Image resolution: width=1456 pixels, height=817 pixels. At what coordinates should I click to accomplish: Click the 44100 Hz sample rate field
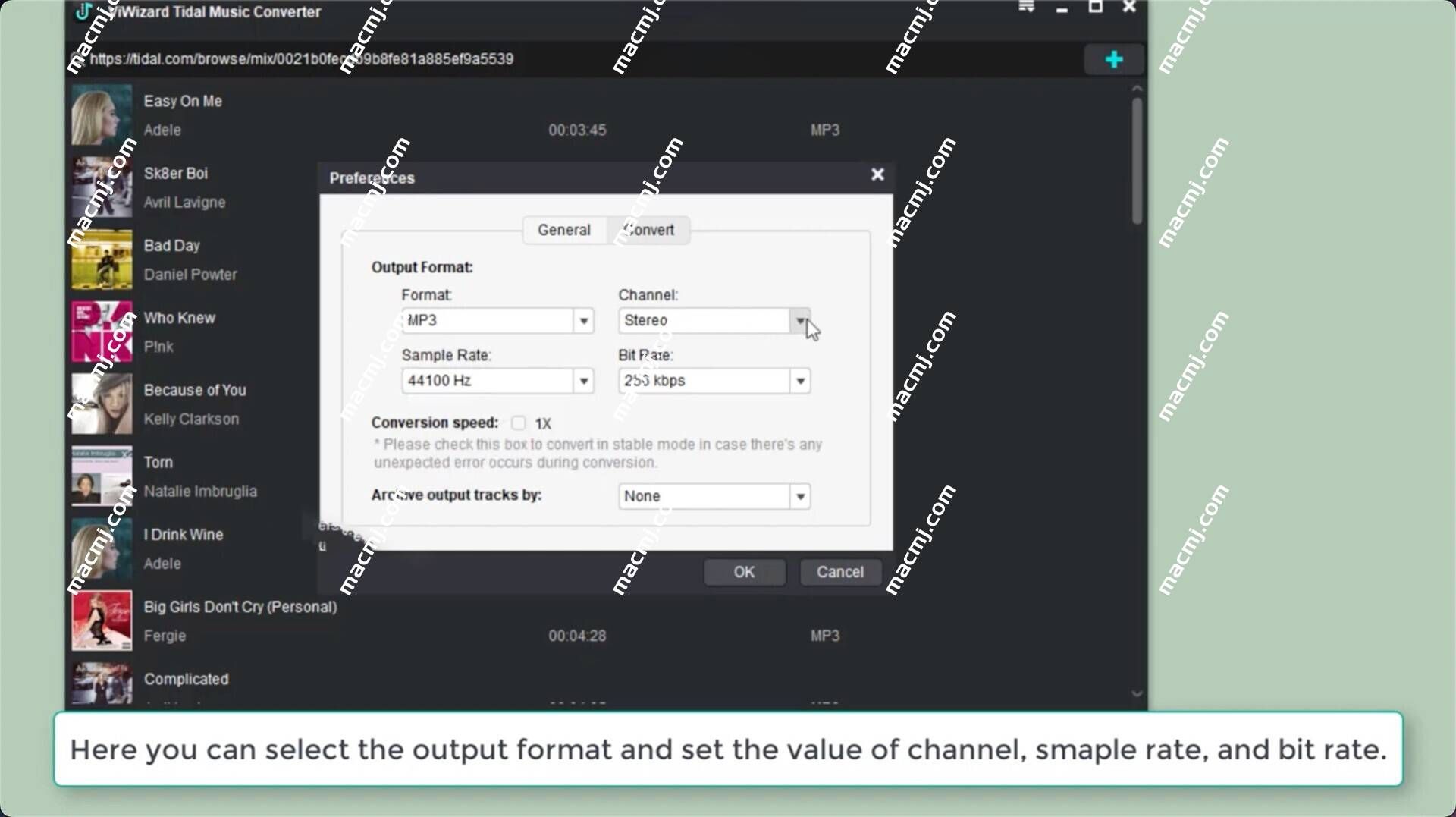488,381
